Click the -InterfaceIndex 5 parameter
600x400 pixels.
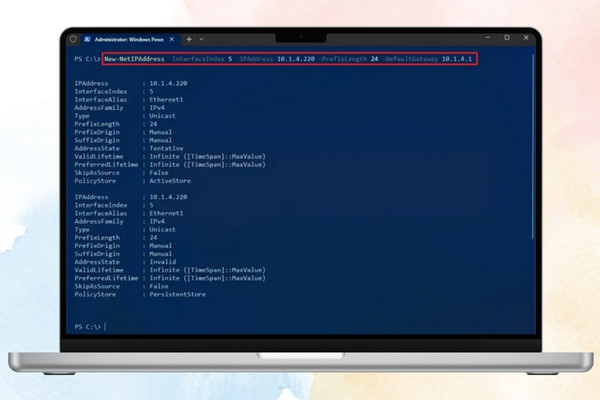[200, 59]
